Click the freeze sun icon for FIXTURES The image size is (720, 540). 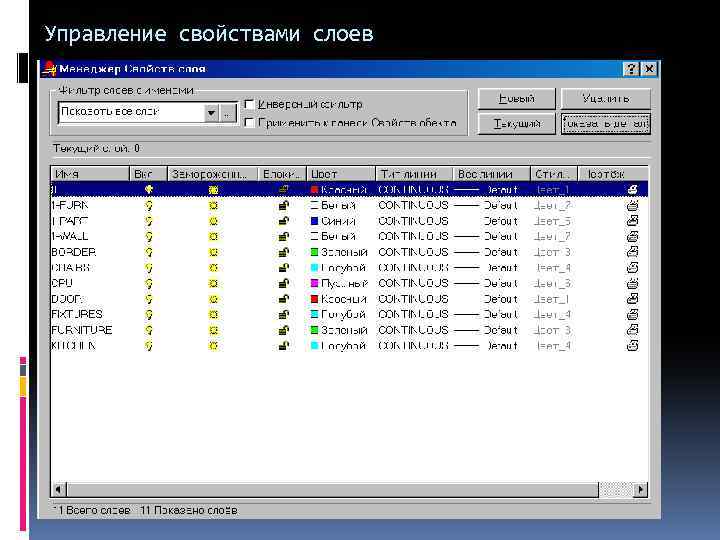click(213, 315)
